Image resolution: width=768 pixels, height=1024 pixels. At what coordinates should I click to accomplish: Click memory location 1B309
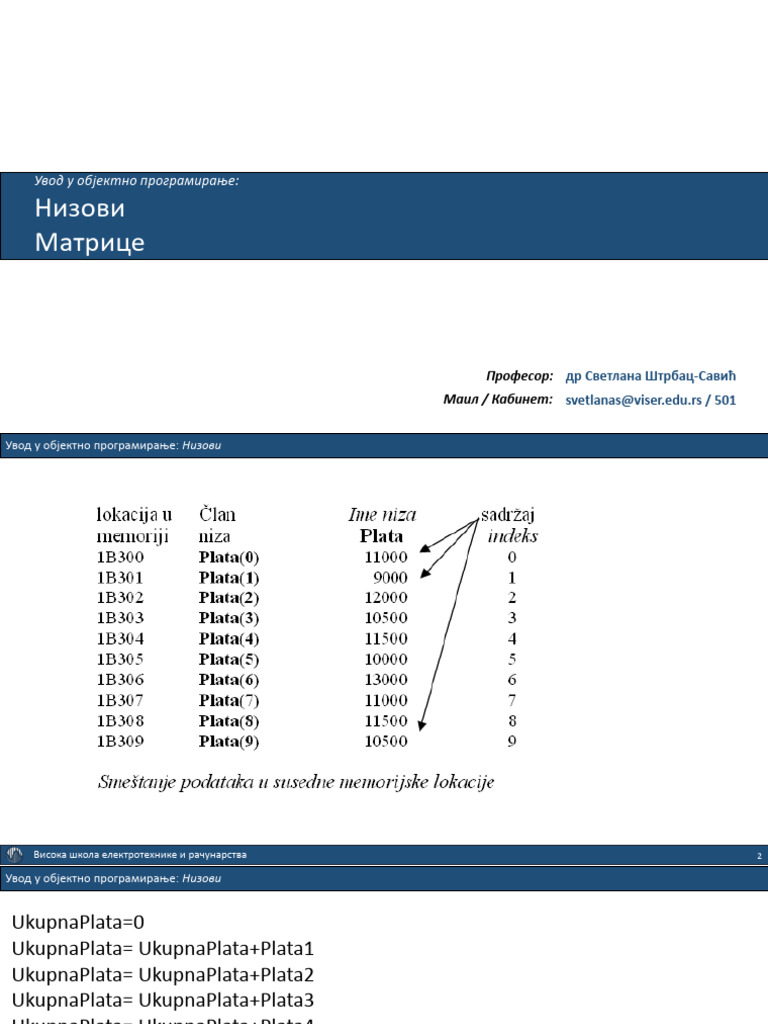pyautogui.click(x=120, y=741)
